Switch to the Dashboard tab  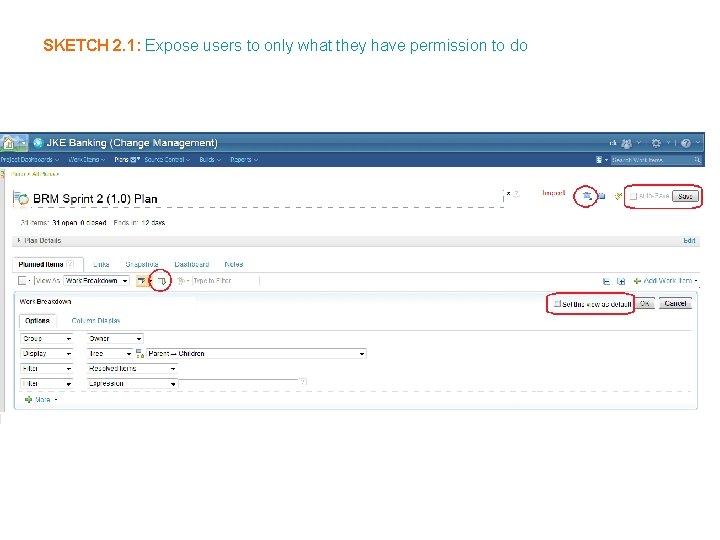tap(192, 264)
